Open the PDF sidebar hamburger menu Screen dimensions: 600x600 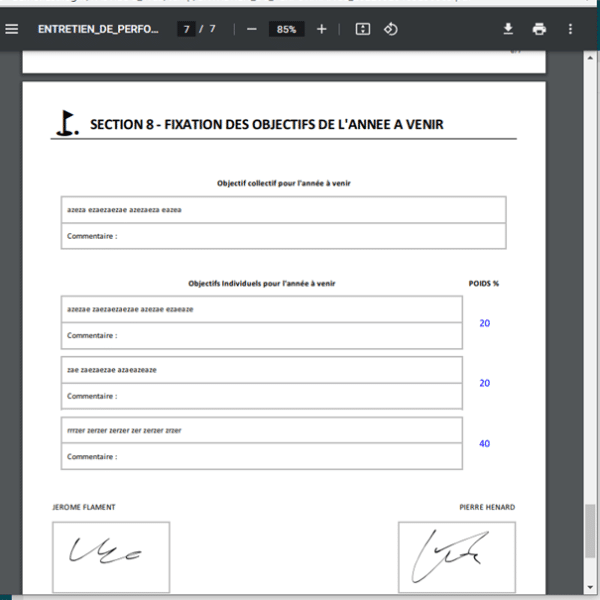click(11, 29)
